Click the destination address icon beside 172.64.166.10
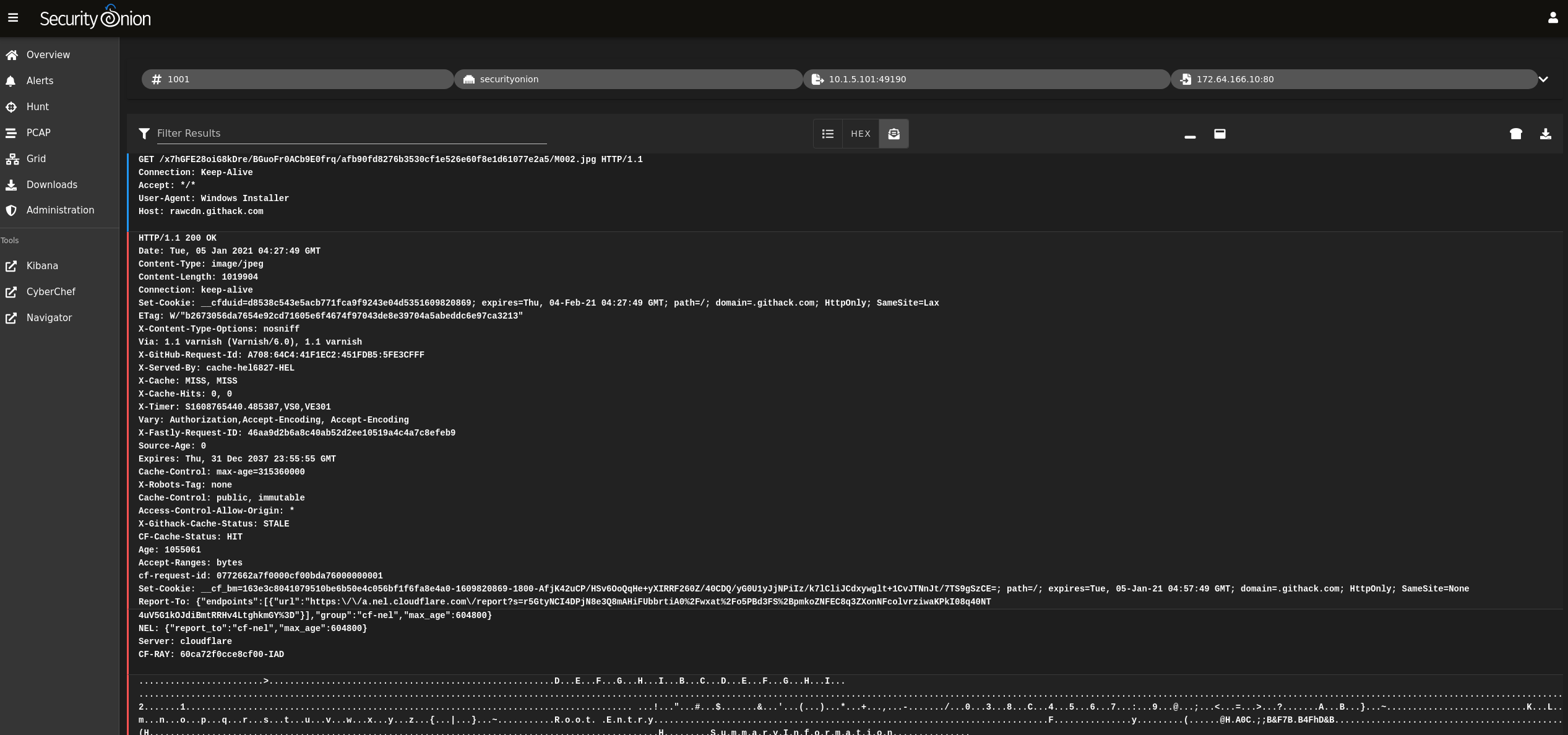 pos(1185,79)
